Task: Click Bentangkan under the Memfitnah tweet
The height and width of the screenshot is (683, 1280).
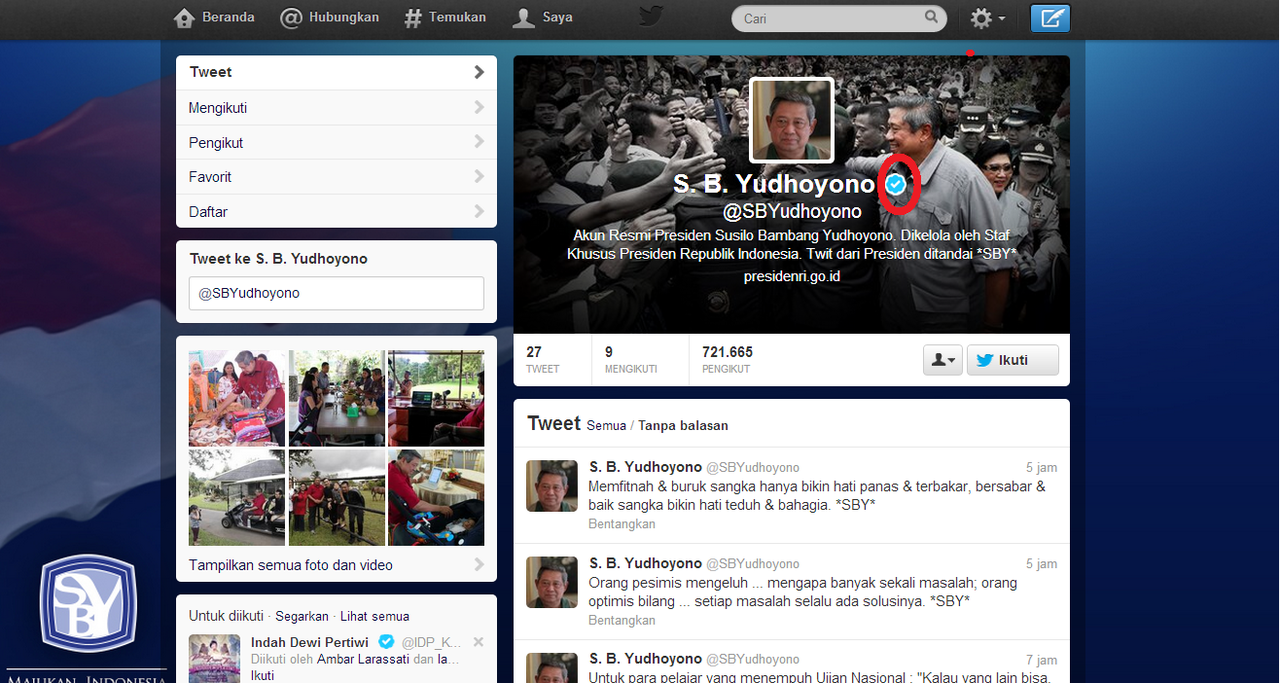Action: click(x=622, y=524)
